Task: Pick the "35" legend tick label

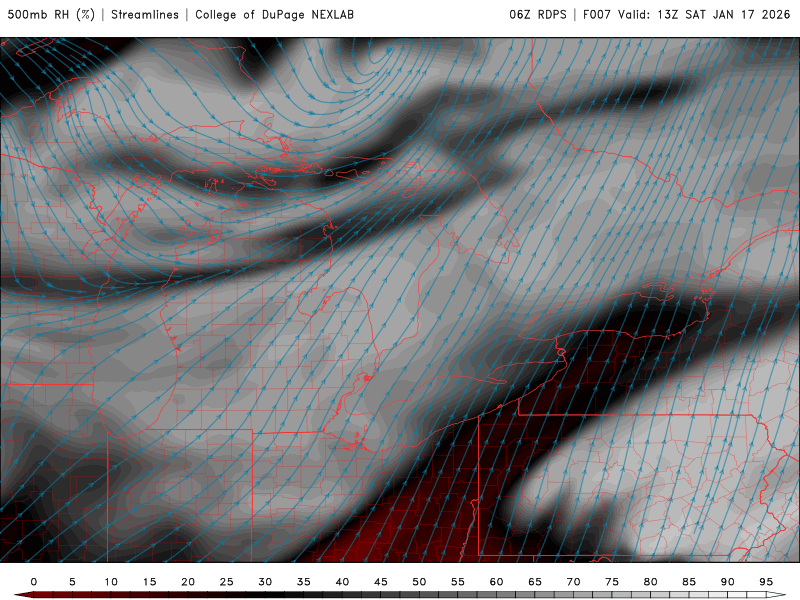Action: [x=304, y=582]
